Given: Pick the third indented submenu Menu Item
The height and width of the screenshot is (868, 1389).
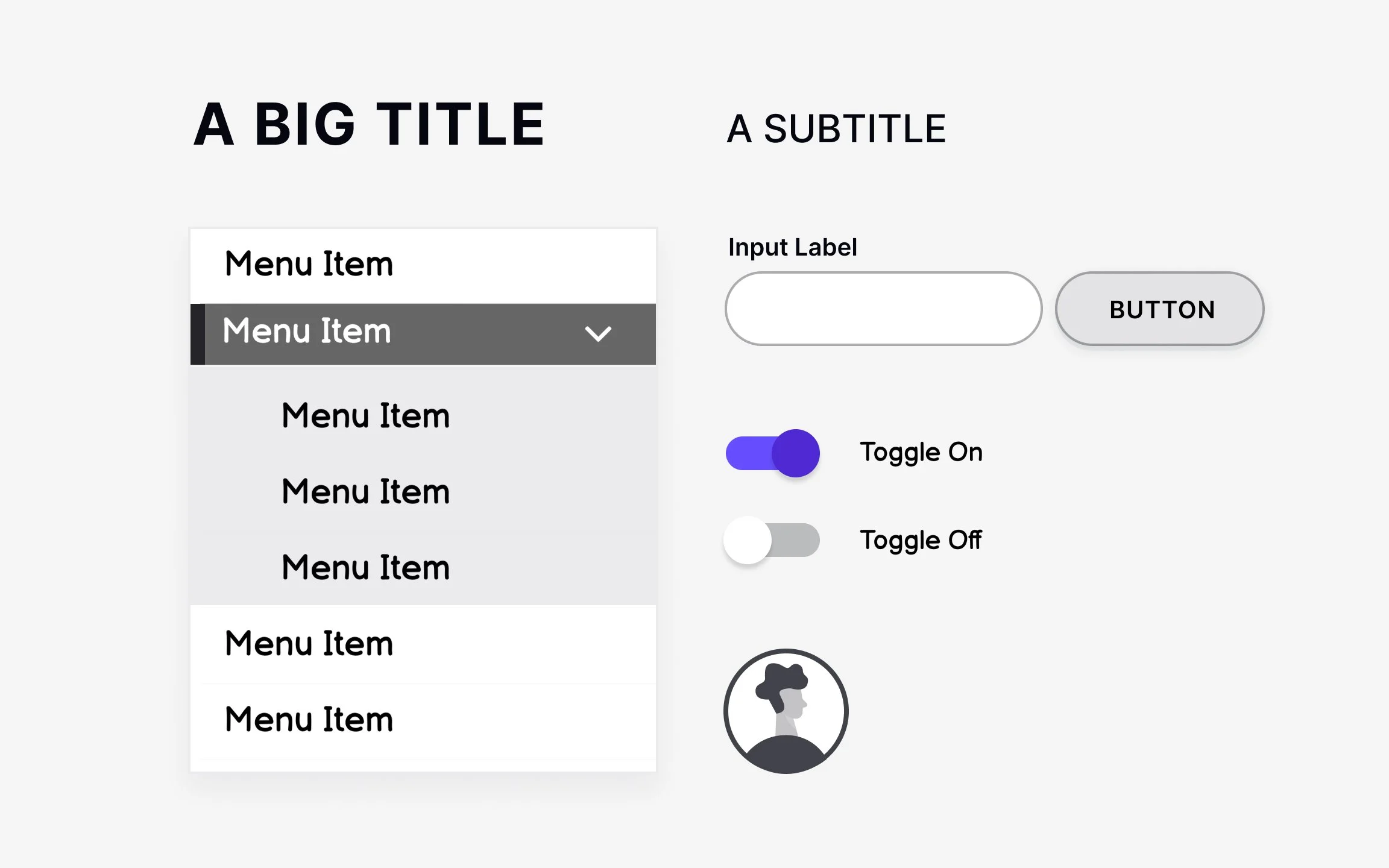Looking at the screenshot, I should point(365,568).
